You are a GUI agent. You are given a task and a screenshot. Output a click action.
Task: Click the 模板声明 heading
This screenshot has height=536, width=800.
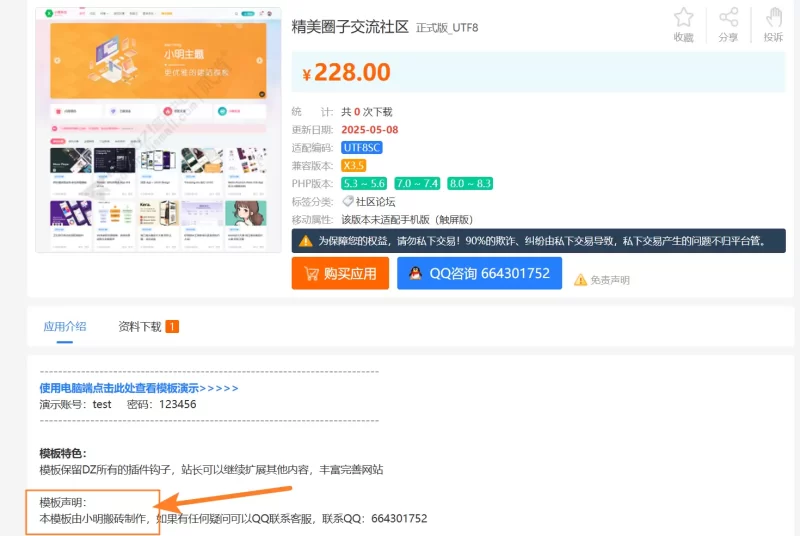click(63, 502)
